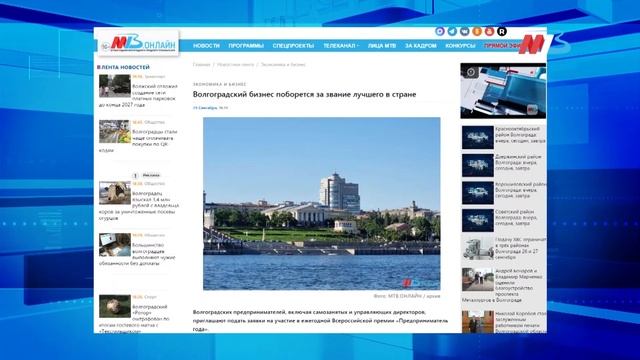Click the Лента новостей section heading
The height and width of the screenshot is (360, 640).
[124, 67]
